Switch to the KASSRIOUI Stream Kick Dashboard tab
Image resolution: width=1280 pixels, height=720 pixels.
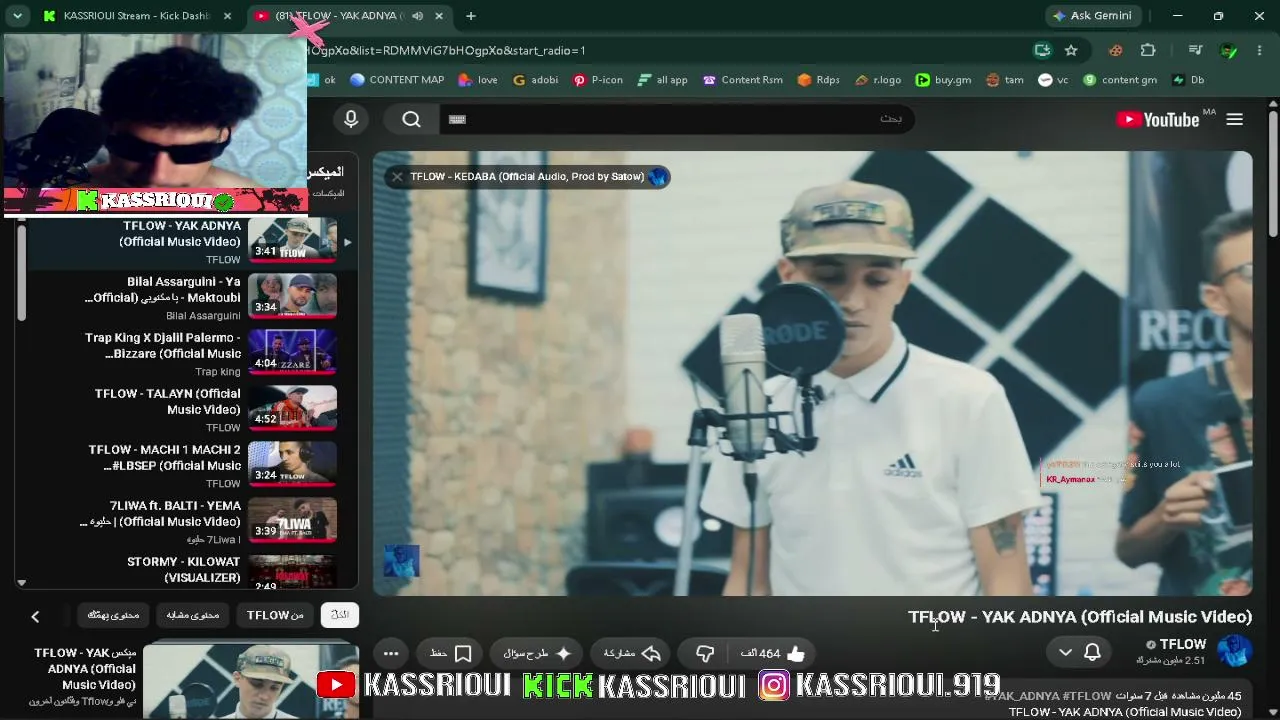coord(135,16)
